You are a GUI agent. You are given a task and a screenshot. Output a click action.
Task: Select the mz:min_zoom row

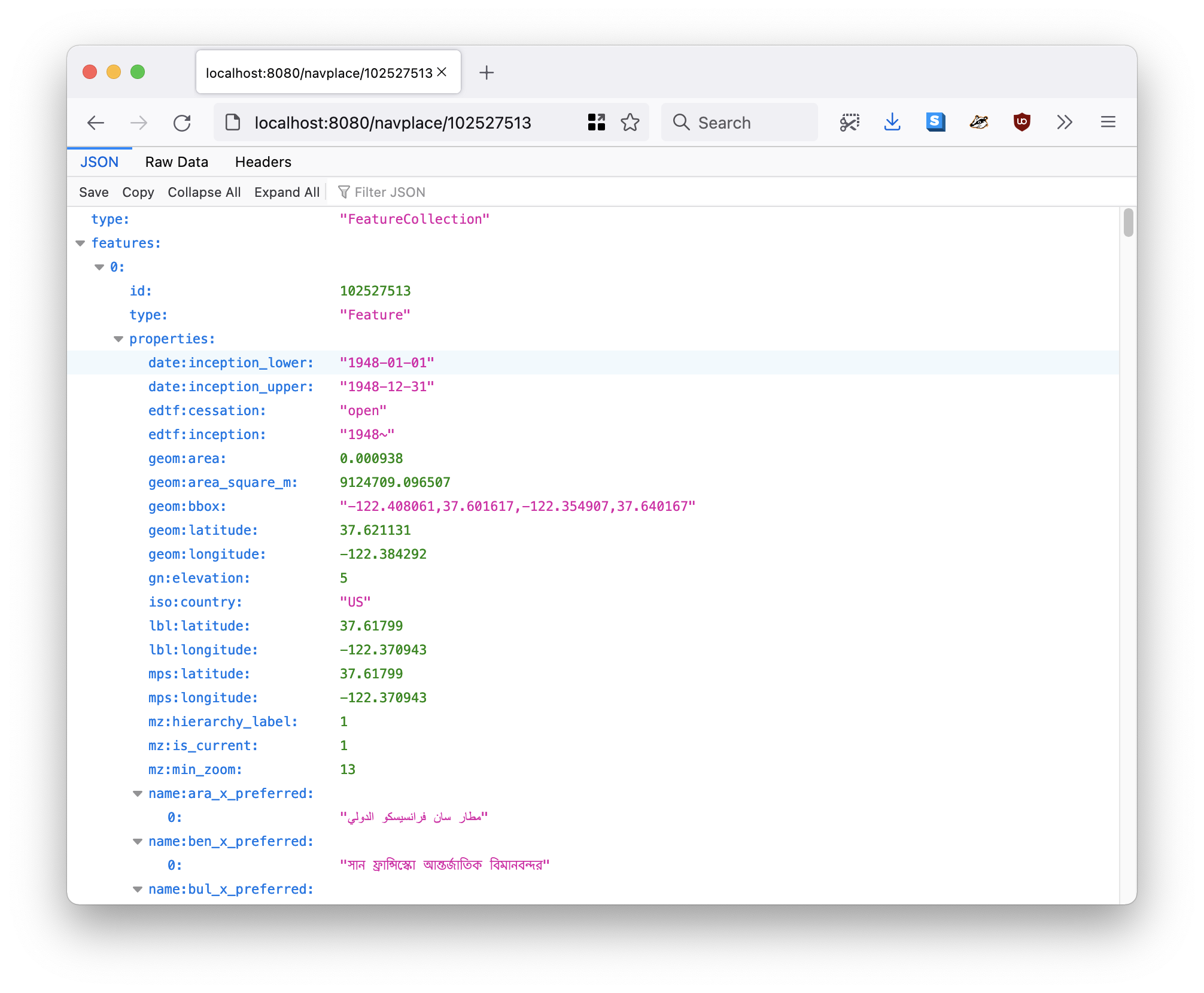(593, 769)
